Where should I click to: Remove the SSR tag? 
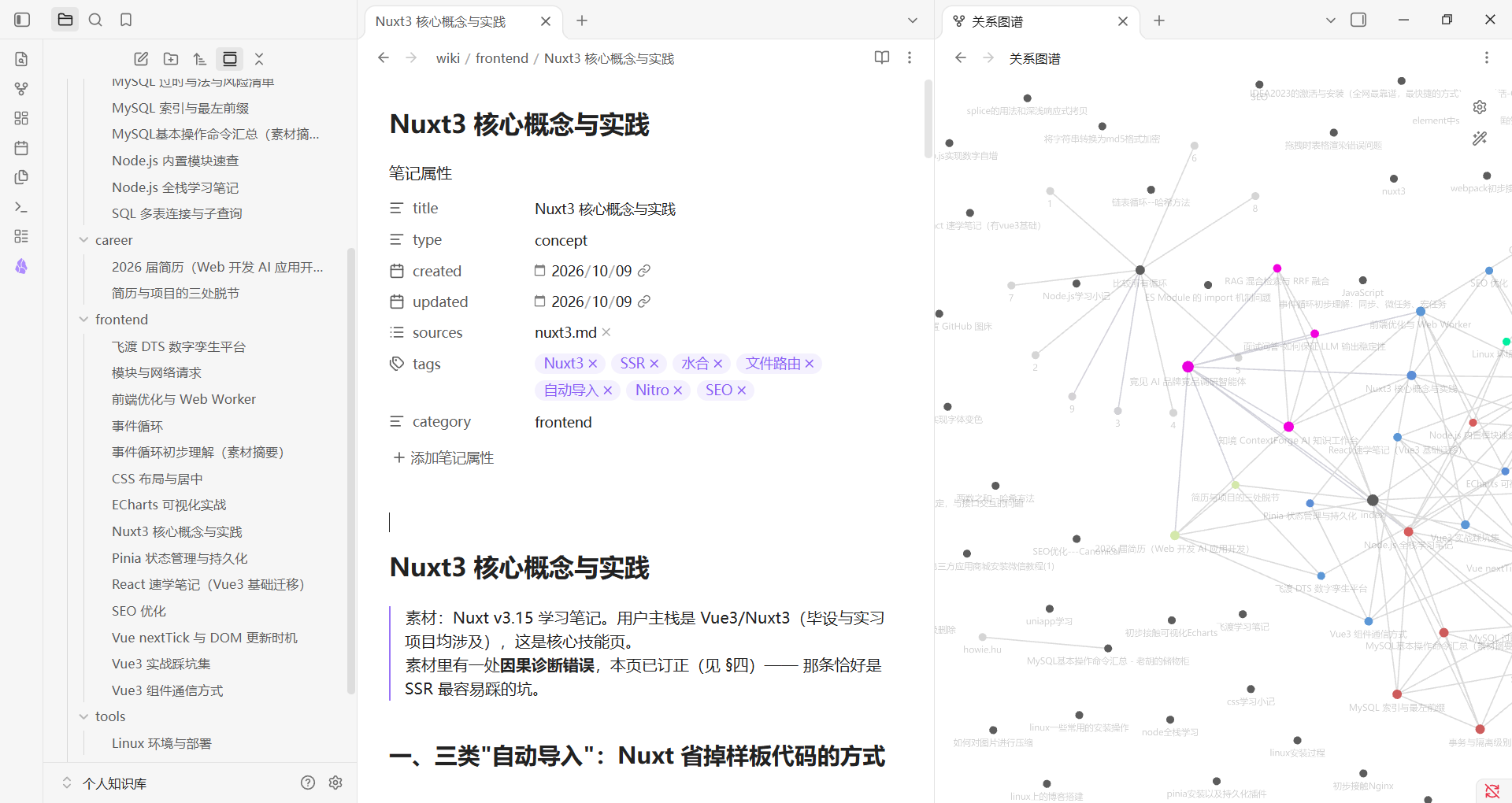pyautogui.click(x=654, y=364)
